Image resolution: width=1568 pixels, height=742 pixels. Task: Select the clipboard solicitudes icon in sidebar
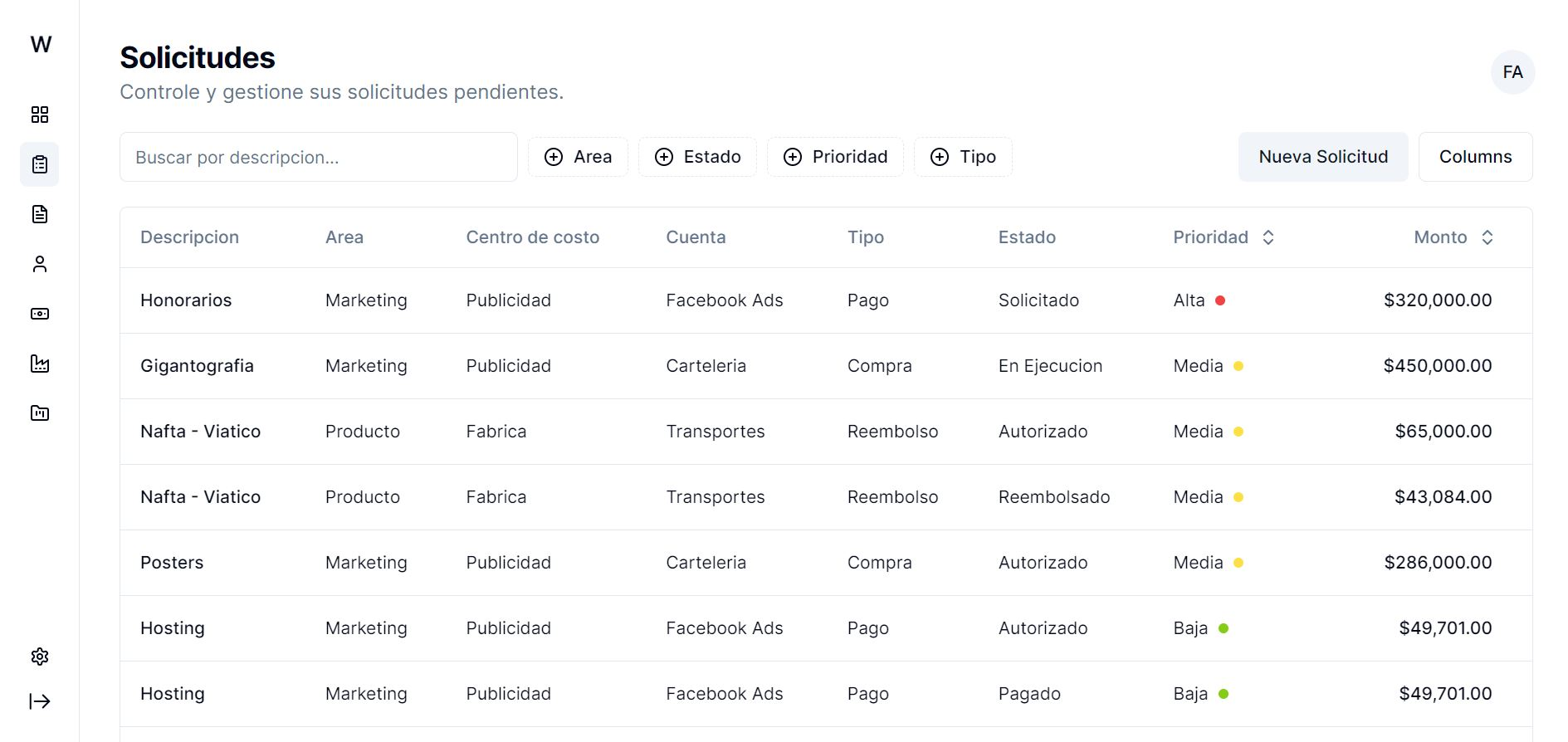40,164
